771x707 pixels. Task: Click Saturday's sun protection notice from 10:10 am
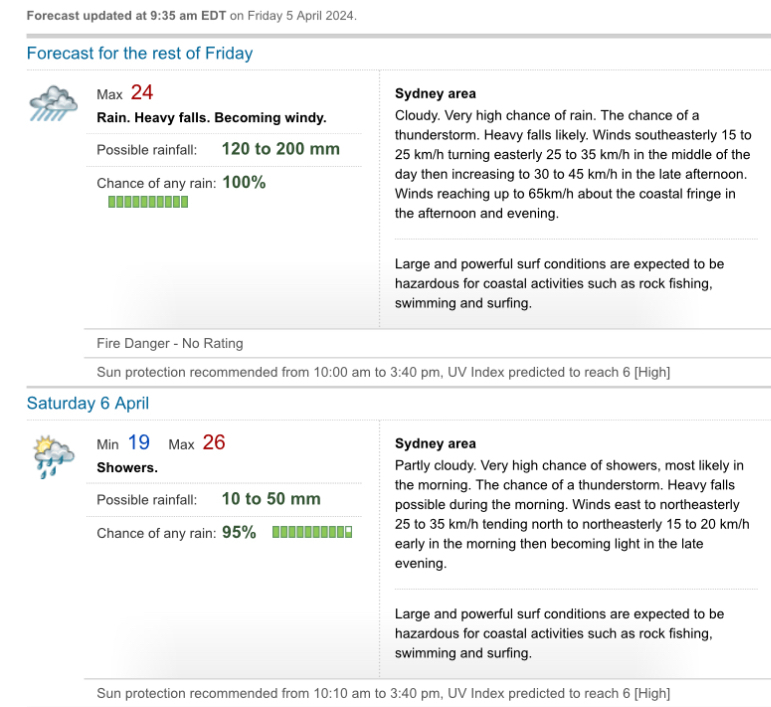pyautogui.click(x=383, y=693)
